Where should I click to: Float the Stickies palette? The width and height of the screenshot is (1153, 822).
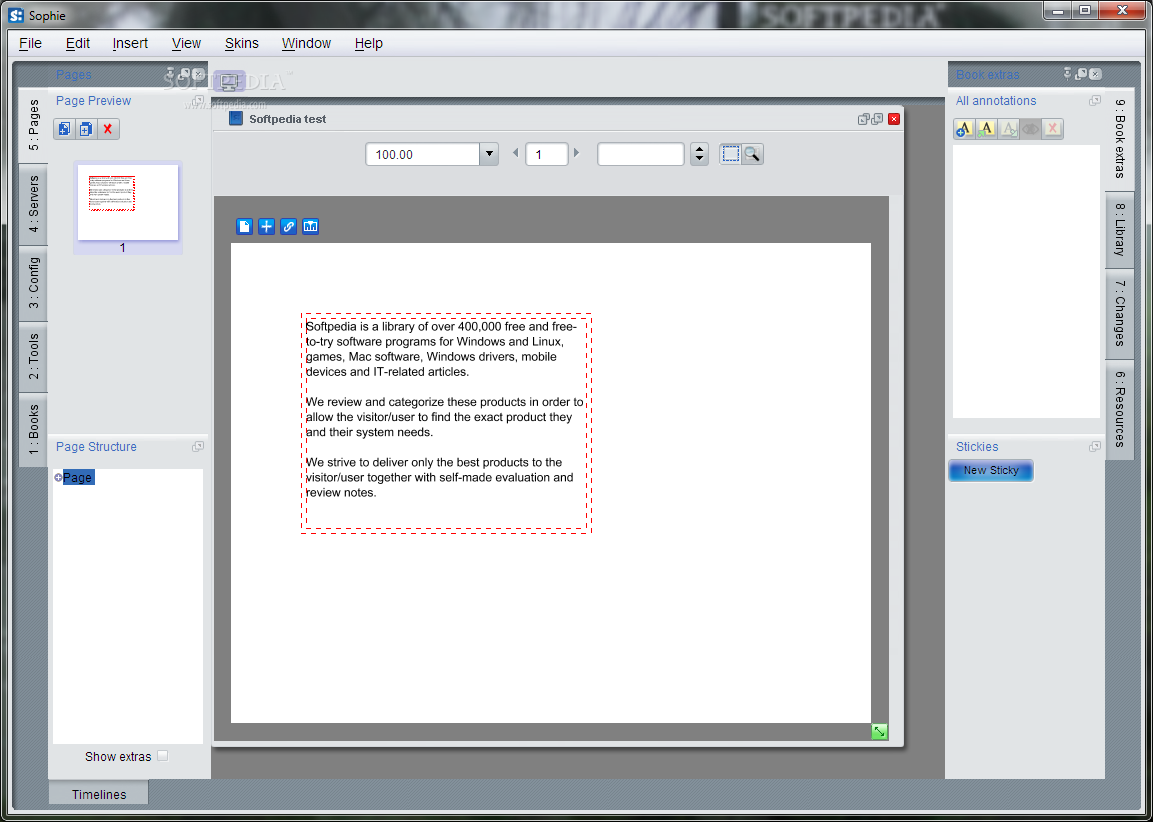pos(1095,446)
